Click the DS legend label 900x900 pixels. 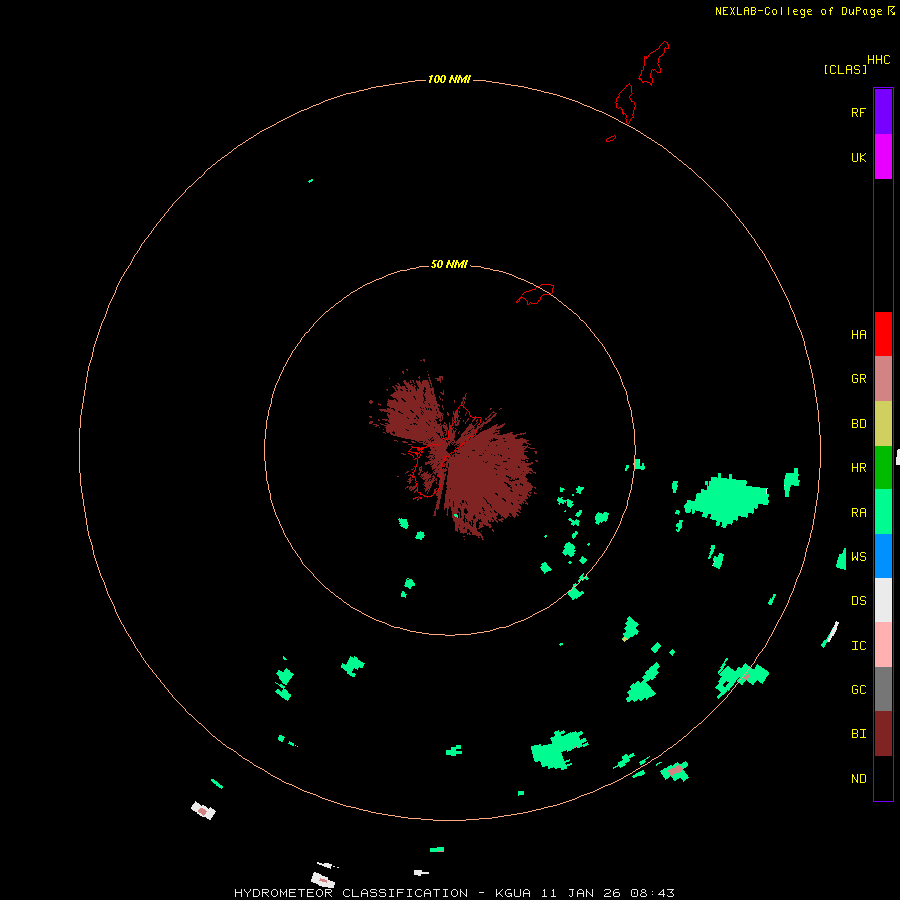pos(858,601)
